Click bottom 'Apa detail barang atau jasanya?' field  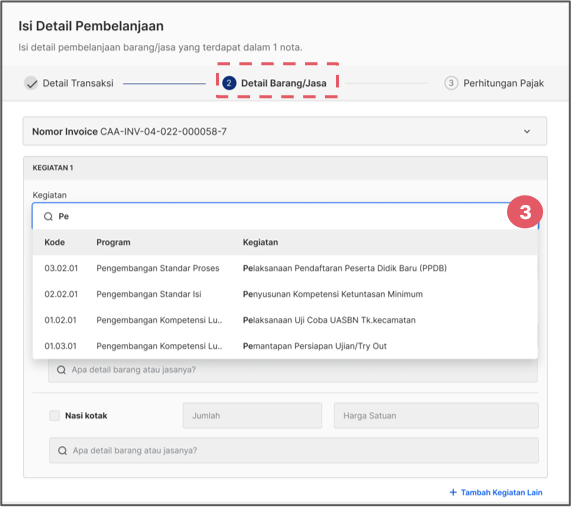(294, 451)
